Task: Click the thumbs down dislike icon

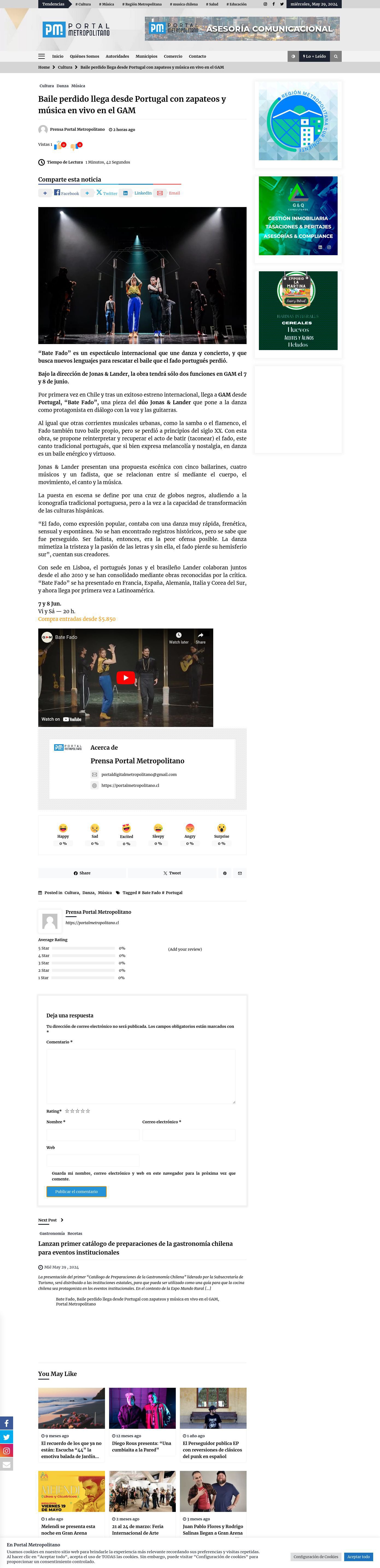Action: (74, 146)
